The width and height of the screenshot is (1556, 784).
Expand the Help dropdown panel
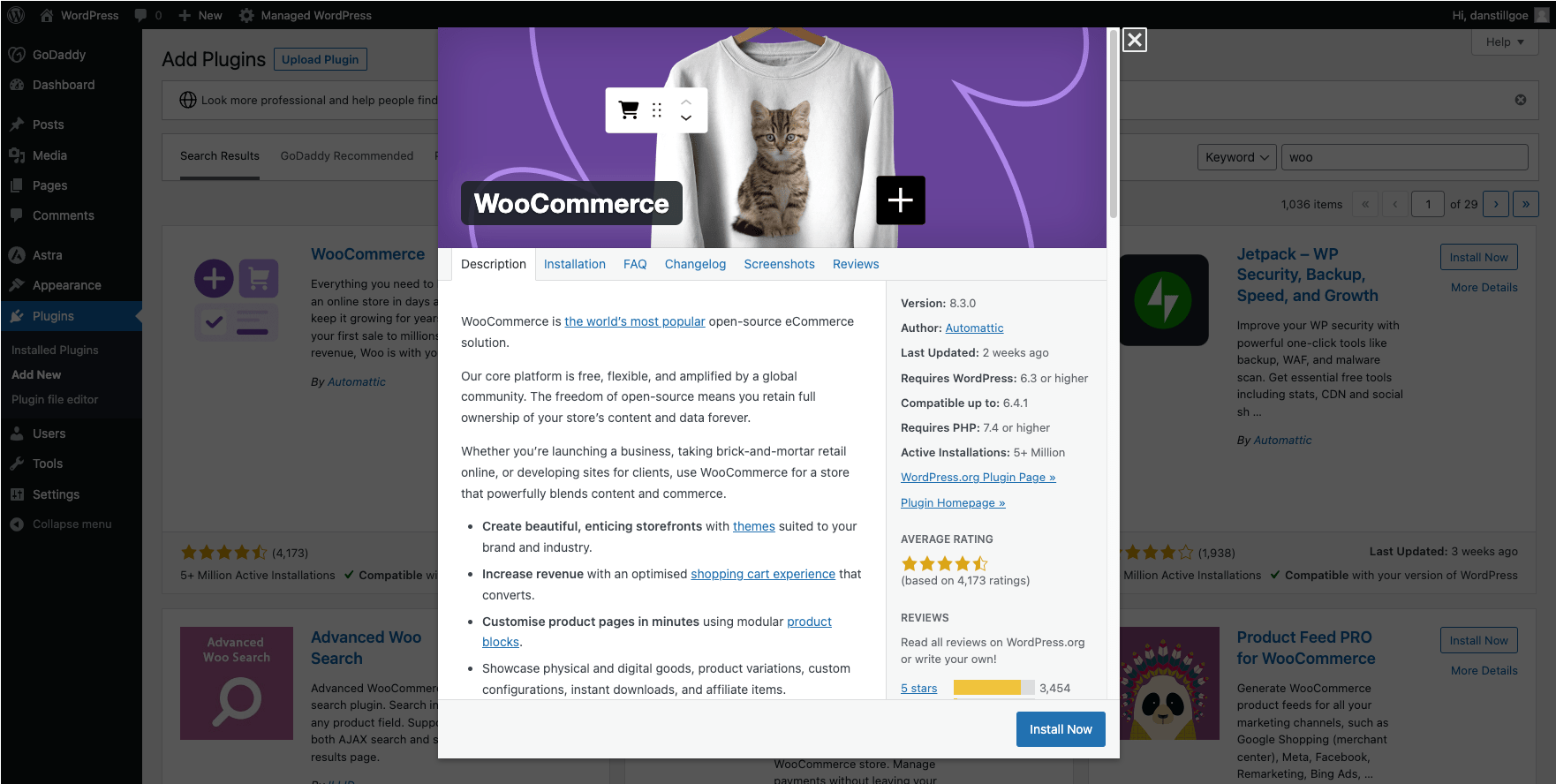point(1505,41)
